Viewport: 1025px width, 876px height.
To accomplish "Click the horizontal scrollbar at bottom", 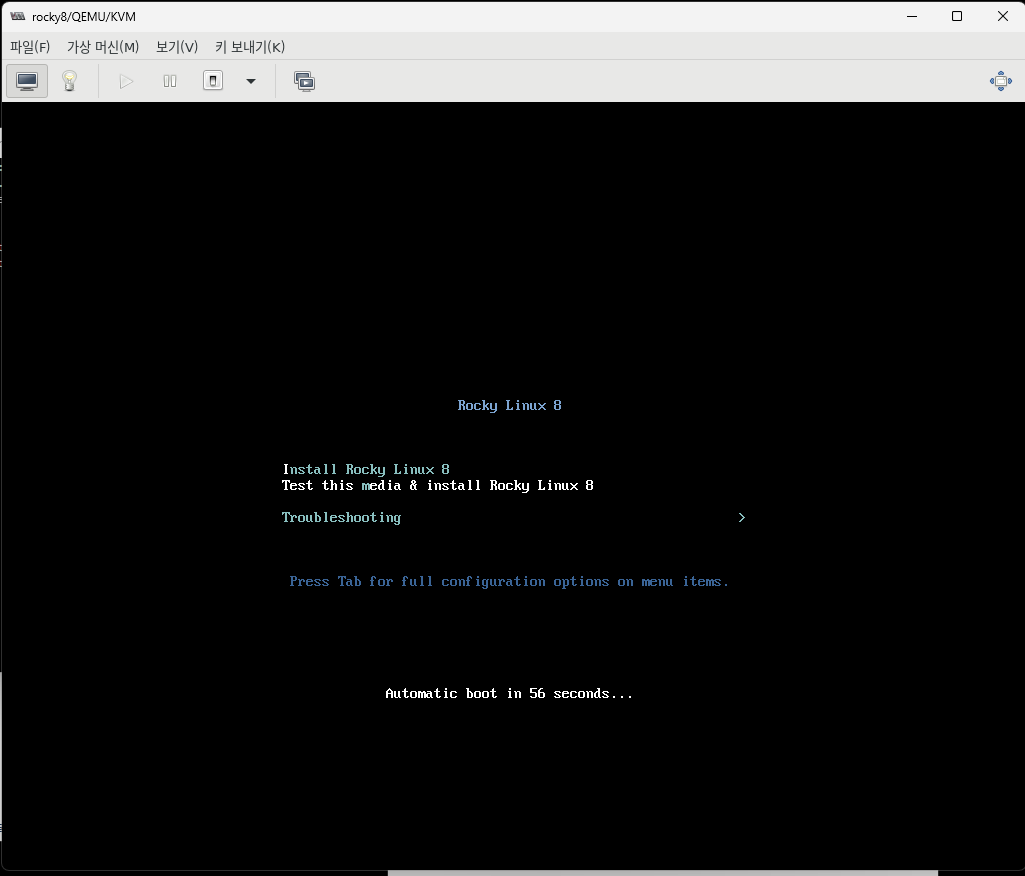I will click(663, 873).
